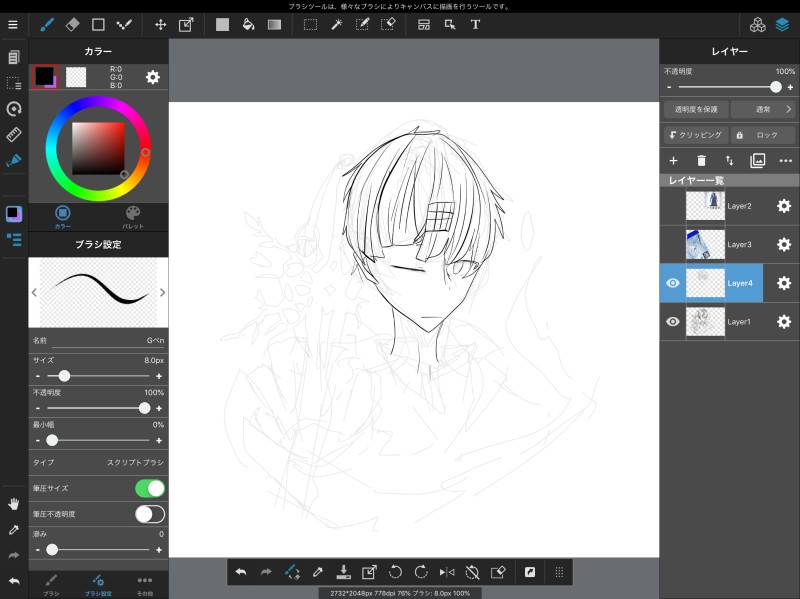Toggle Protect Alpha button
Image resolution: width=800 pixels, height=599 pixels.
(696, 109)
